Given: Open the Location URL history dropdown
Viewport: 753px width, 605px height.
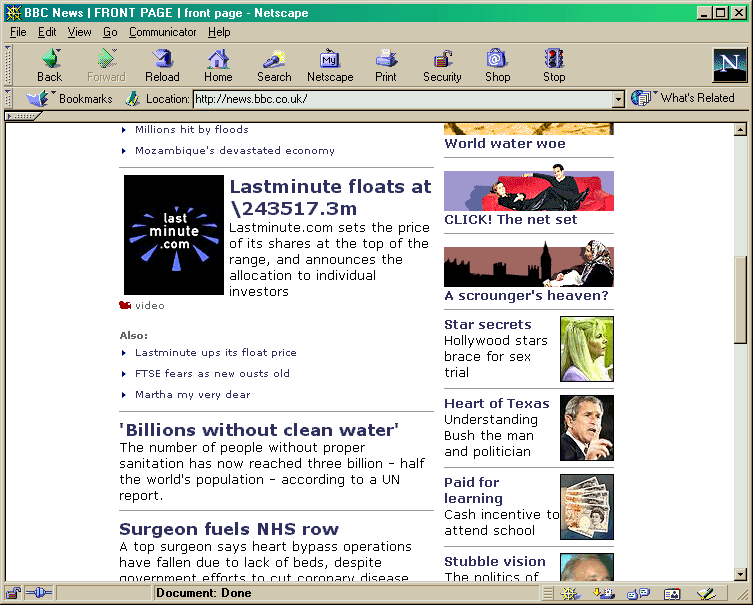Looking at the screenshot, I should pos(619,99).
